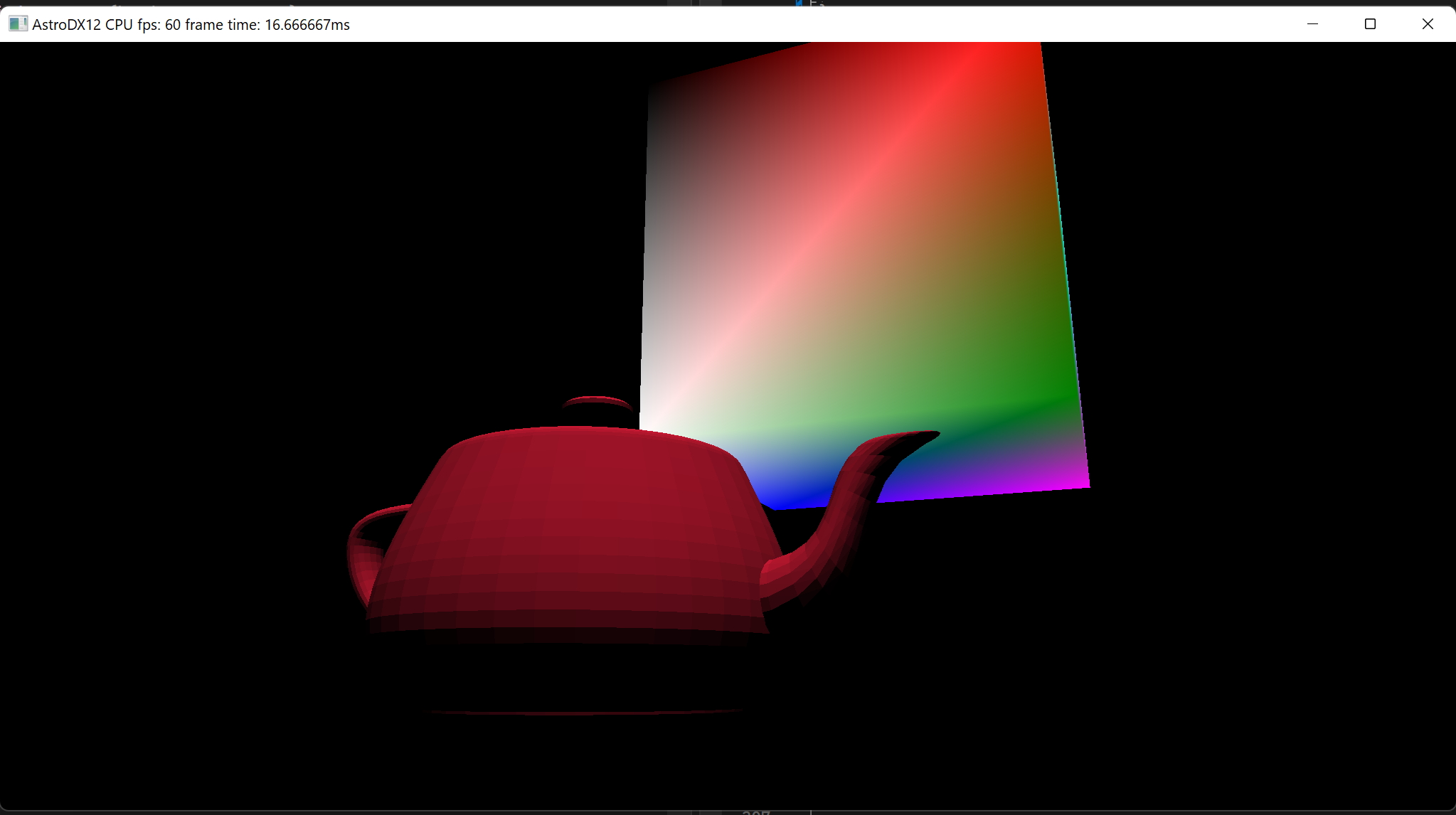The width and height of the screenshot is (1456, 815).
Task: Click the AstroDX12 app icon in title bar
Action: pos(18,24)
